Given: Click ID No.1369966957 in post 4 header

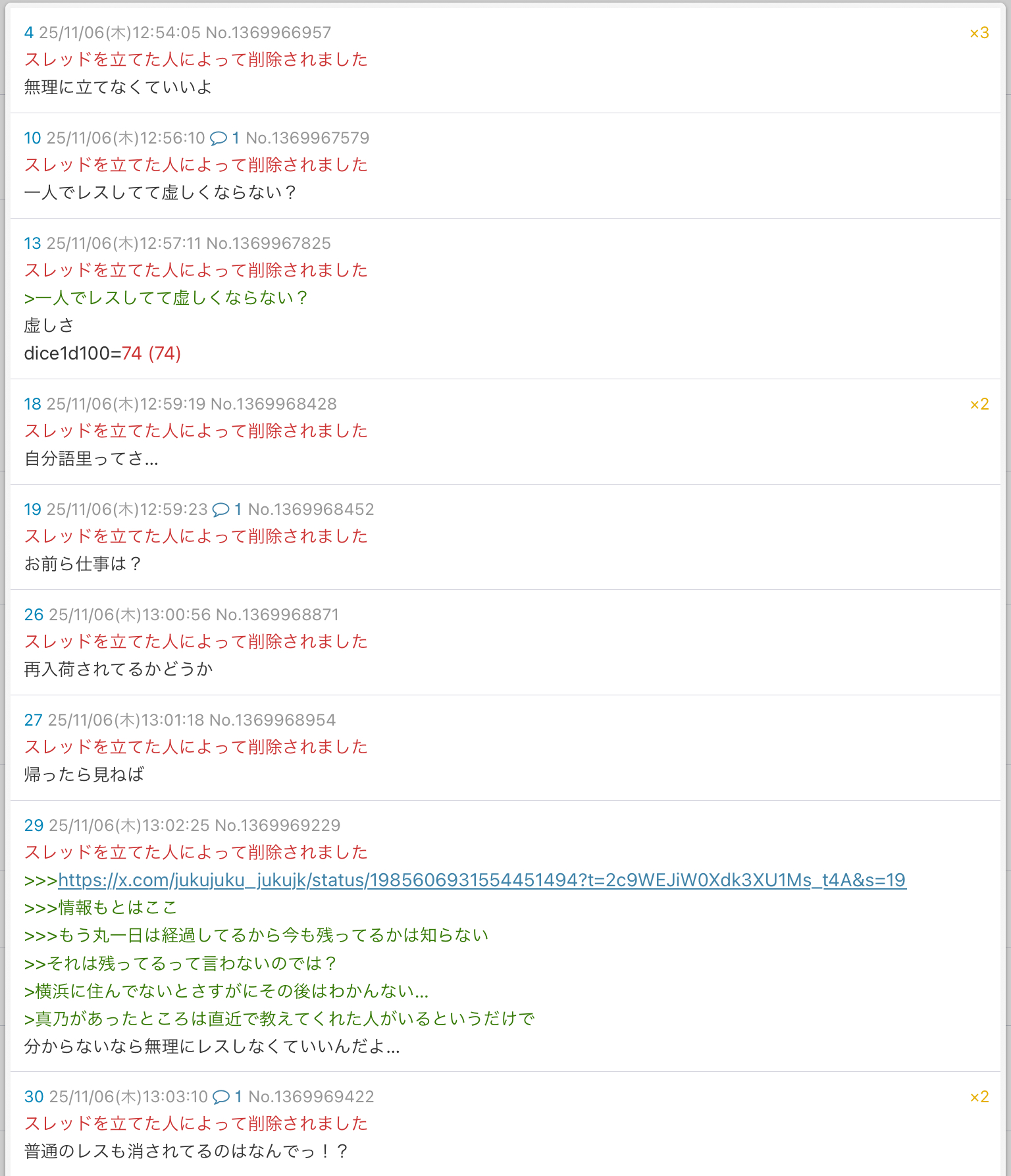Looking at the screenshot, I should (x=268, y=33).
